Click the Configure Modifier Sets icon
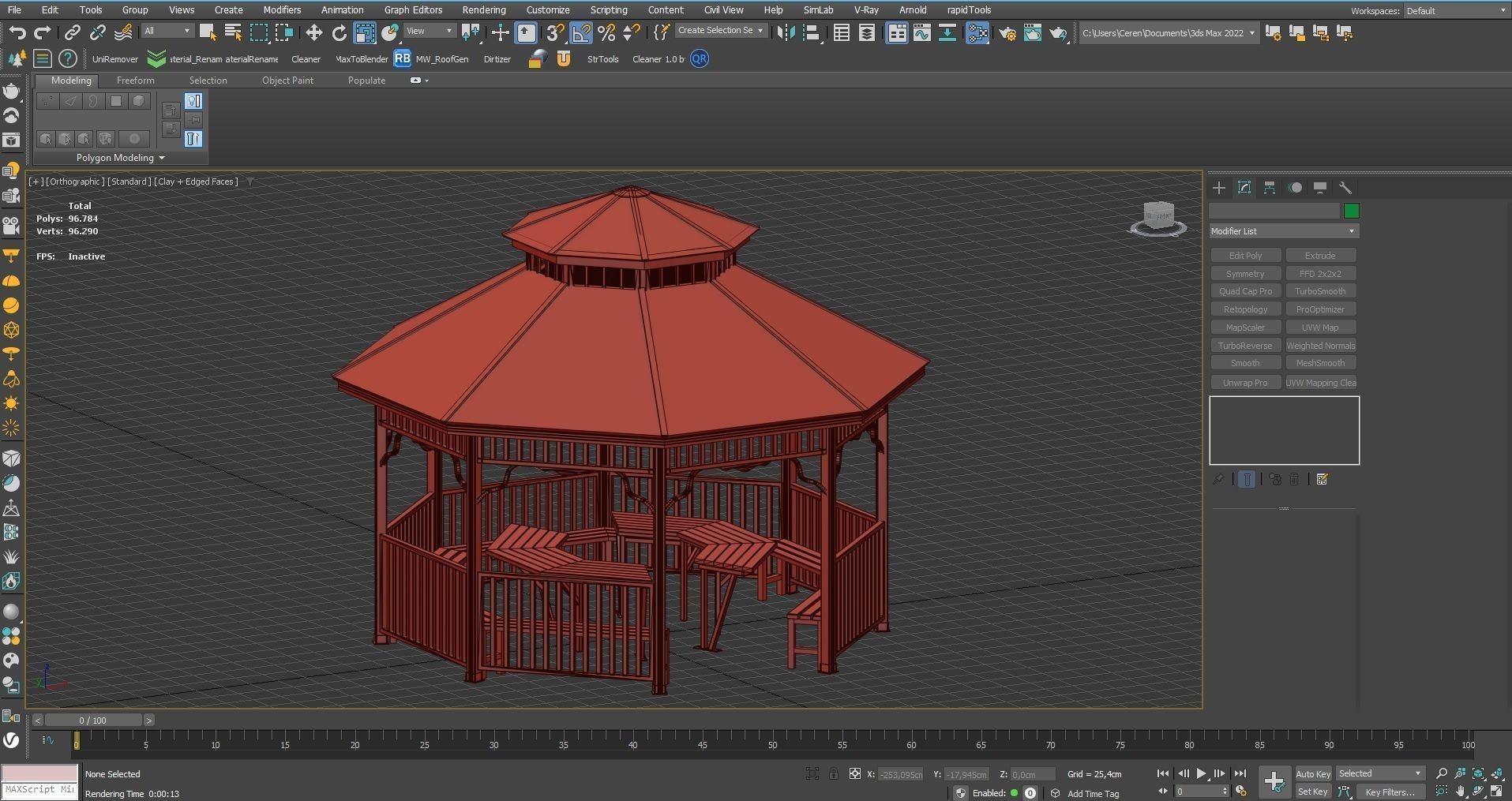The height and width of the screenshot is (801, 1512). coord(1323,479)
